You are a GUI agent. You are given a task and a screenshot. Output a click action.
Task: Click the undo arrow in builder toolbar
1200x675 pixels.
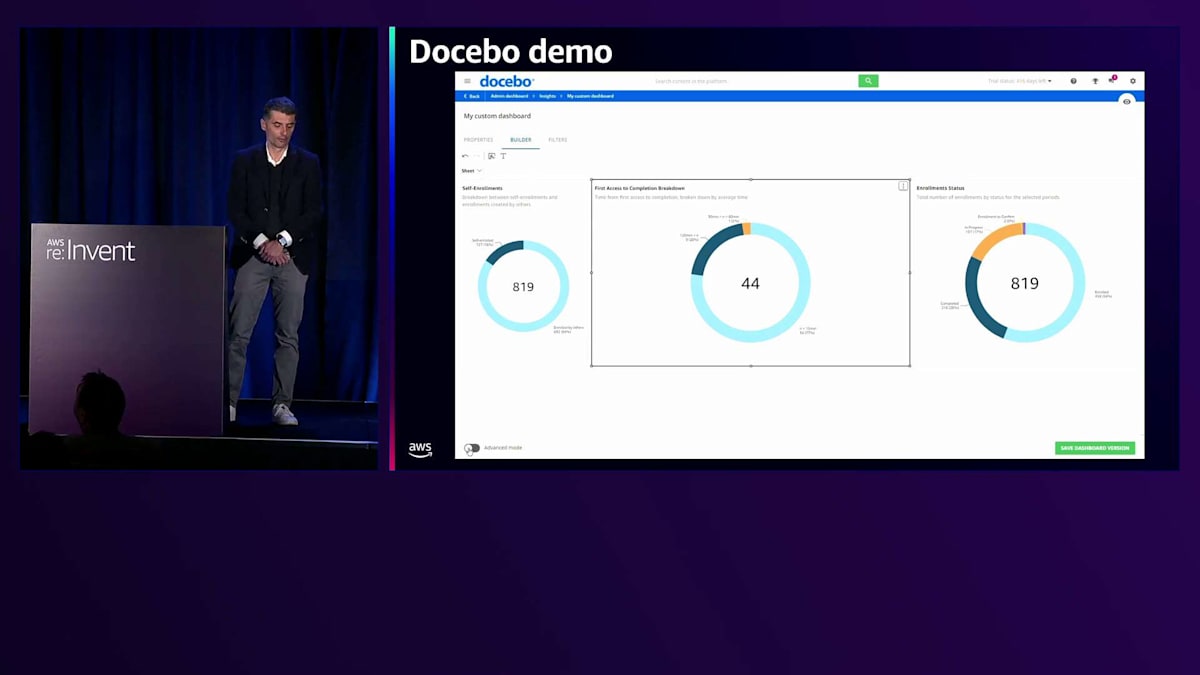tap(465, 156)
